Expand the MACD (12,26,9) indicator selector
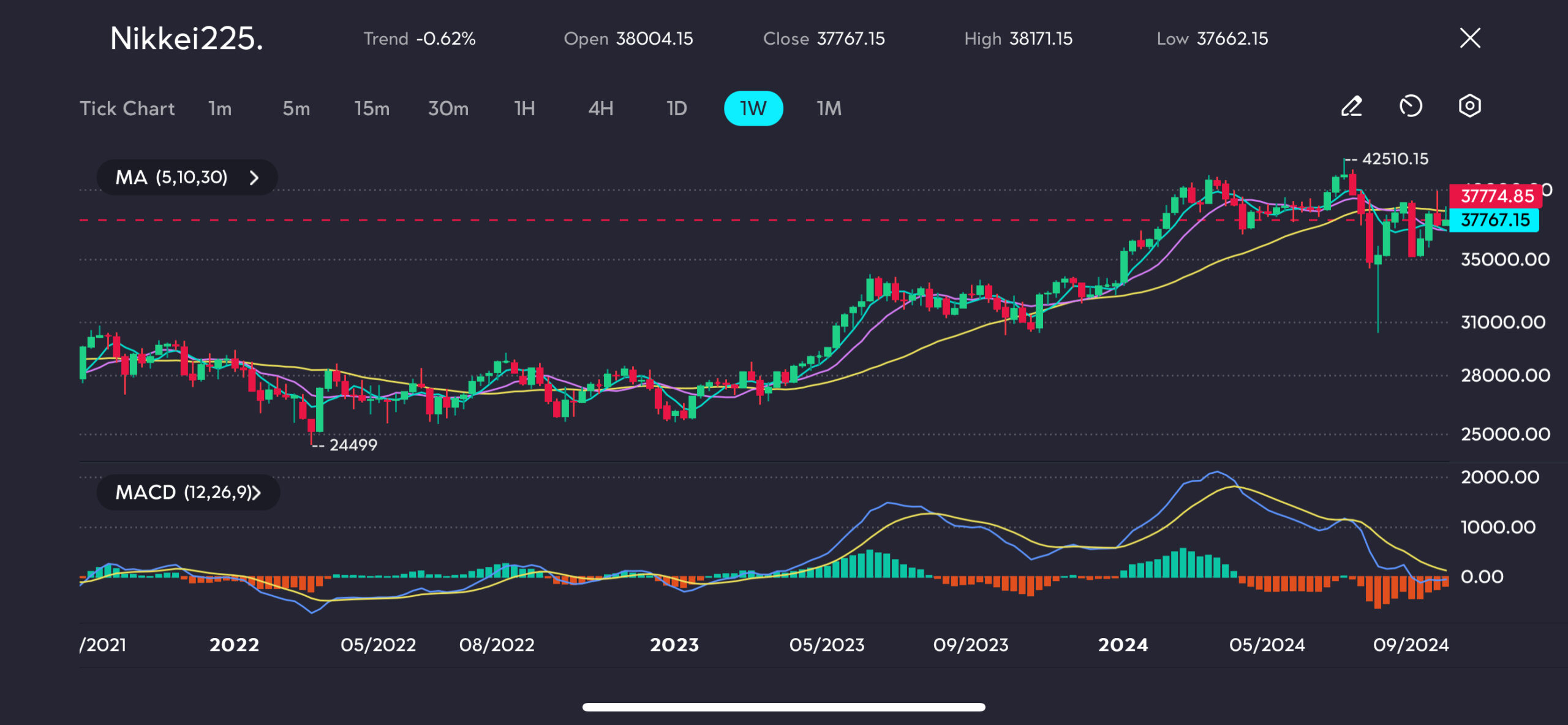This screenshot has width=1568, height=725. [x=188, y=492]
